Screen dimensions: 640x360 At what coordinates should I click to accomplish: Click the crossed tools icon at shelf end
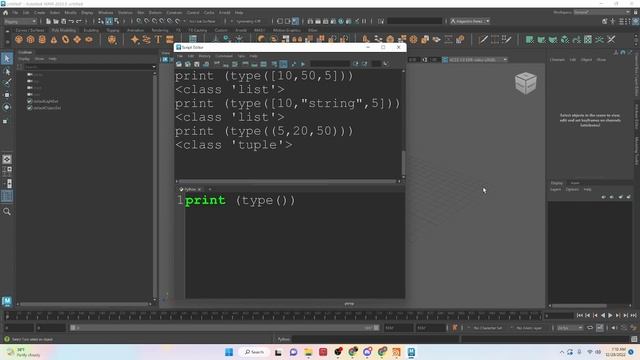611,40
